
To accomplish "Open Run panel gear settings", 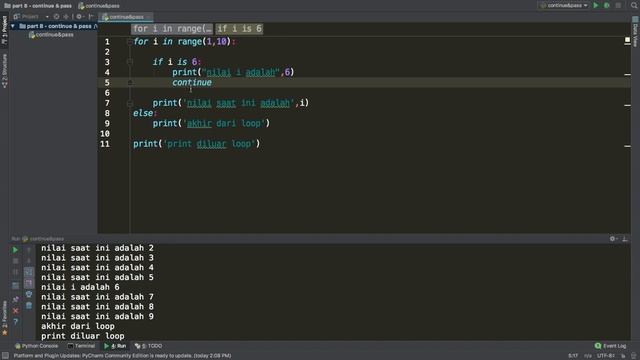I will [613, 239].
